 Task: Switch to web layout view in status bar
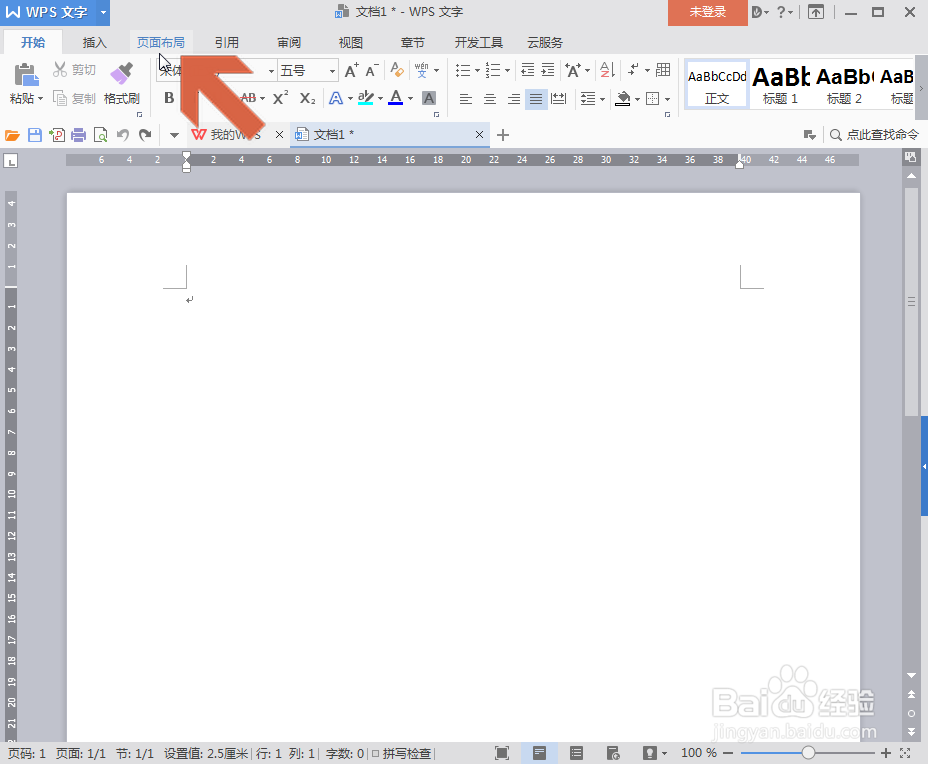coord(613,753)
